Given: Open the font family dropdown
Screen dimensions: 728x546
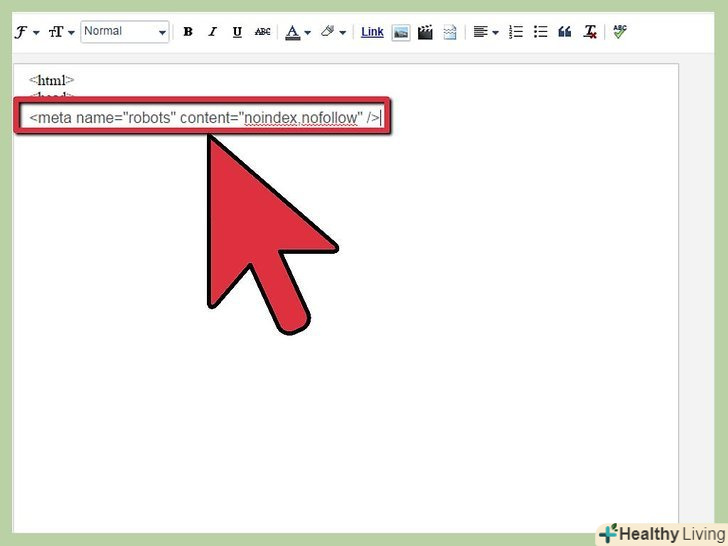Looking at the screenshot, I should (x=26, y=32).
